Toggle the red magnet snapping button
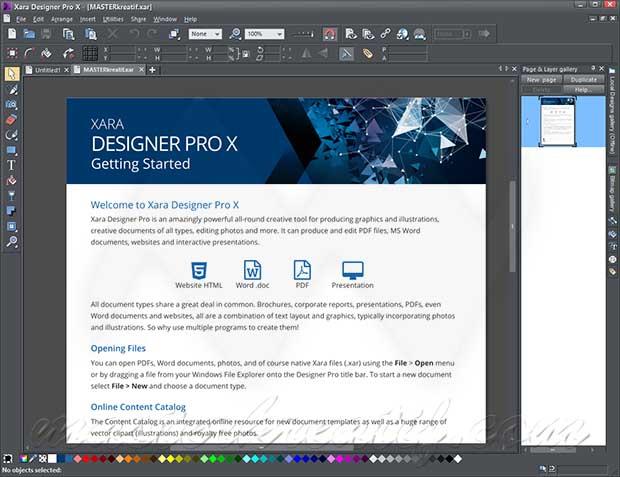The width and height of the screenshot is (620, 477). click(330, 34)
